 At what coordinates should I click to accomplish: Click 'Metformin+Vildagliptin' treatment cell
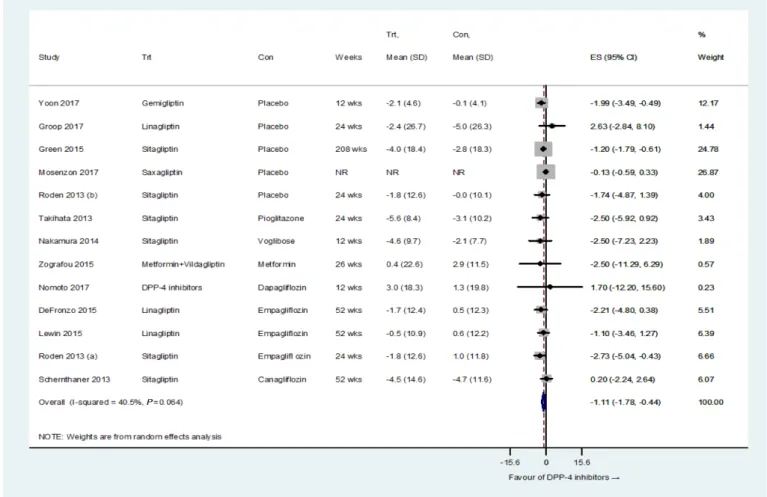tap(183, 264)
